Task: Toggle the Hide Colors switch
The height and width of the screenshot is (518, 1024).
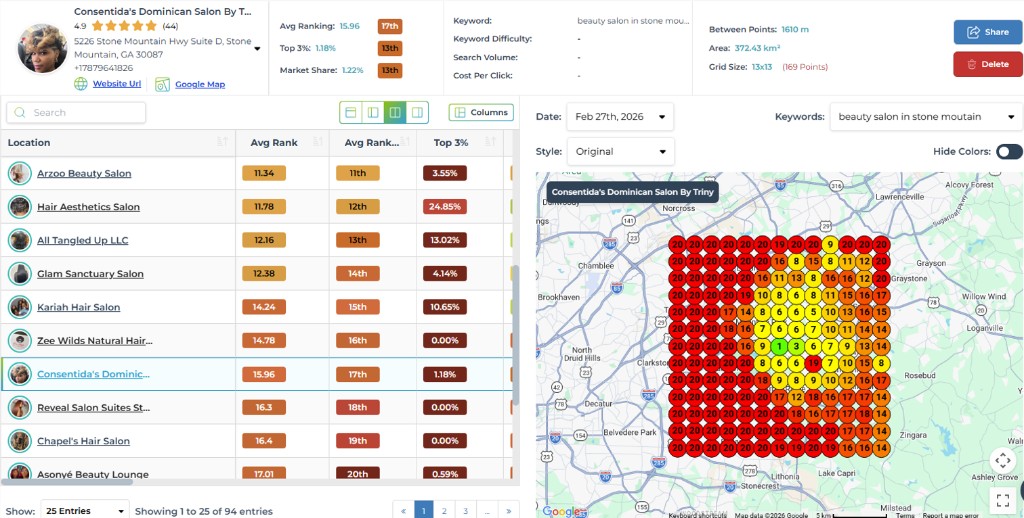Action: point(1008,152)
